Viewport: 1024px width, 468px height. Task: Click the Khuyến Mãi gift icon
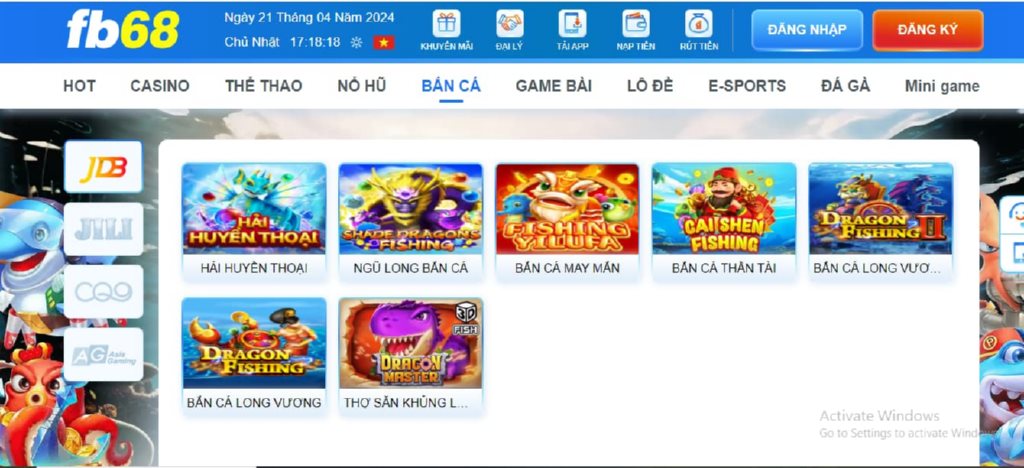coord(447,24)
